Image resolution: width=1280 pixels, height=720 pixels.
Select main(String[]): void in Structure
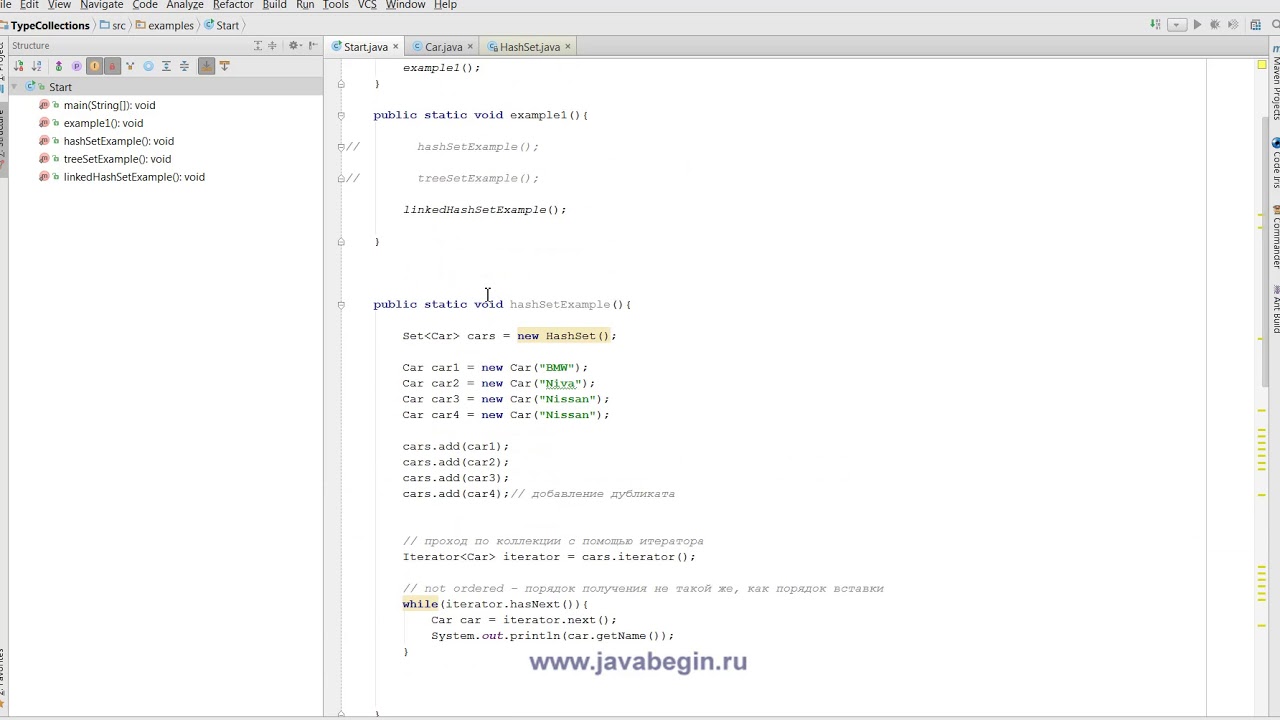[109, 105]
